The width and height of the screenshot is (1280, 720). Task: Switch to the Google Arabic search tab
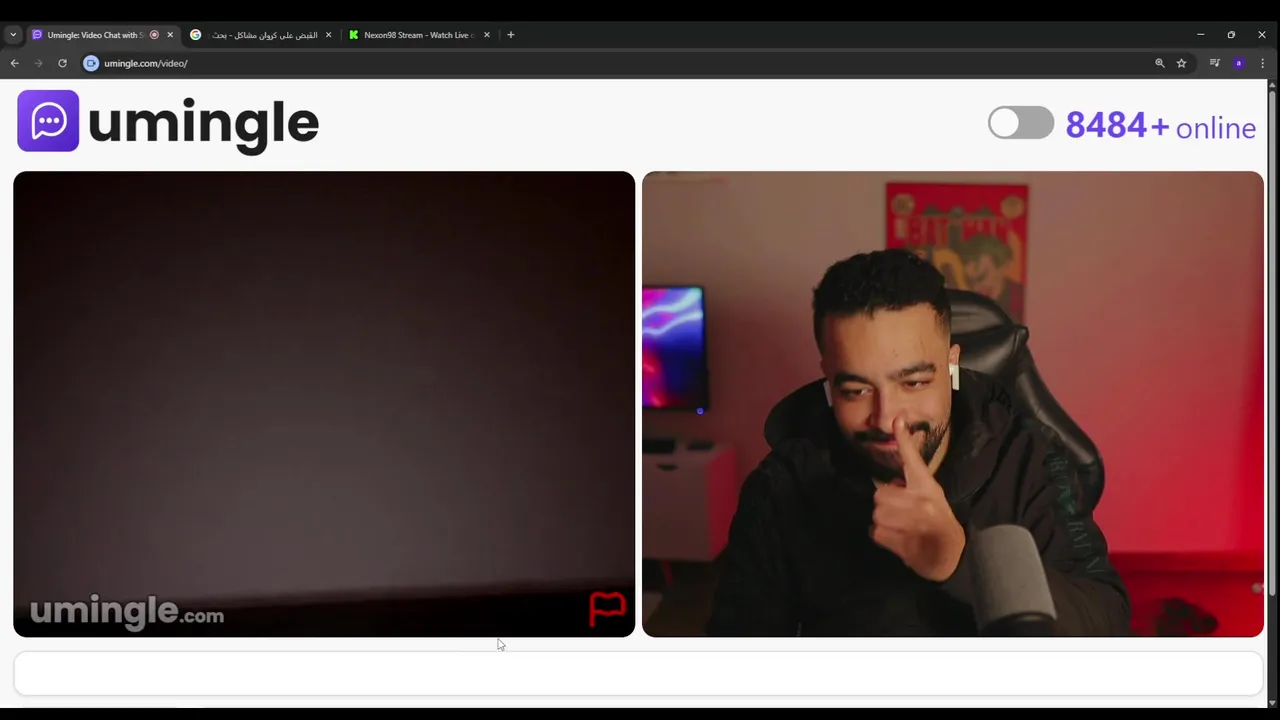pyautogui.click(x=262, y=35)
